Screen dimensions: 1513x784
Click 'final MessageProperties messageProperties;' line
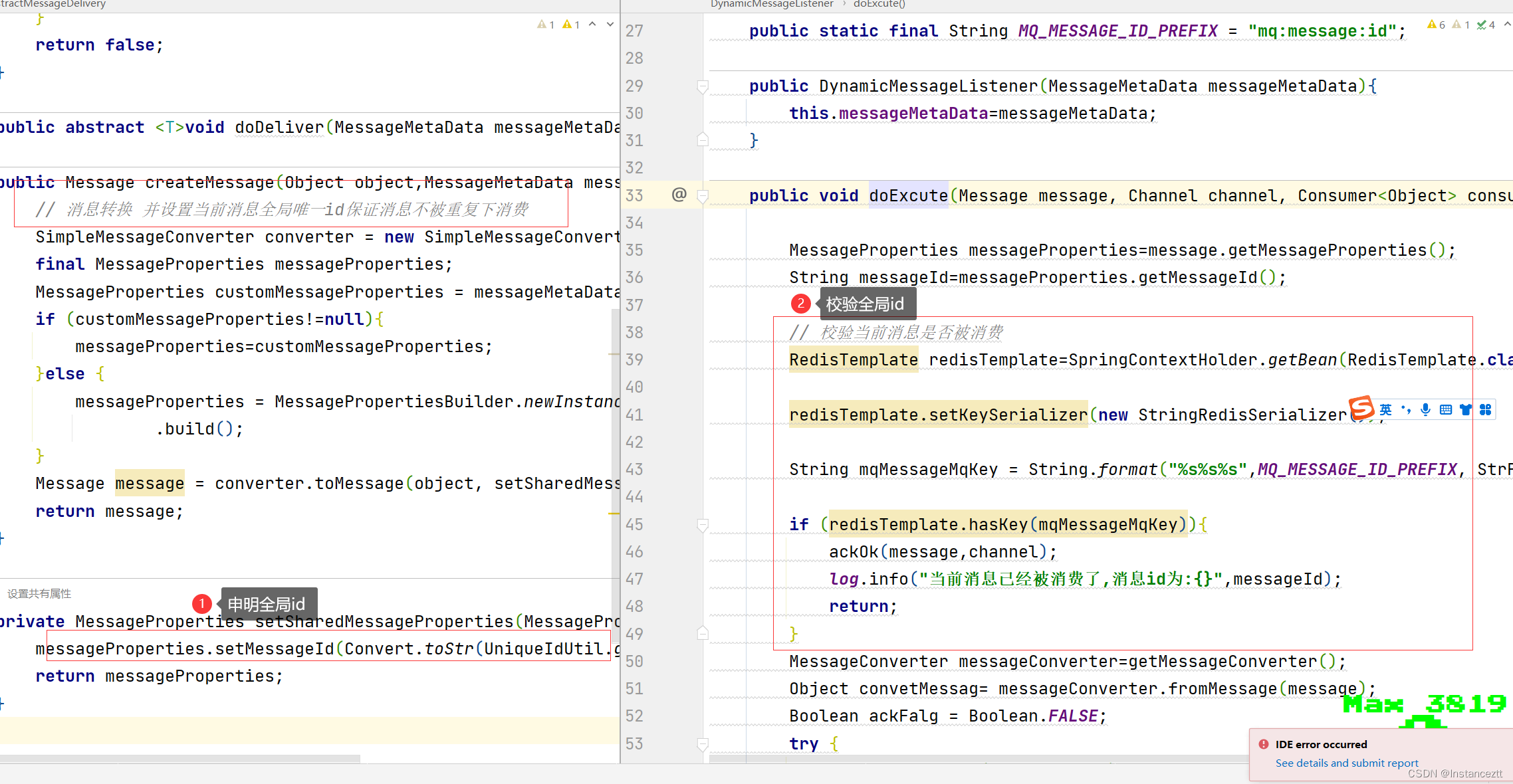[244, 264]
